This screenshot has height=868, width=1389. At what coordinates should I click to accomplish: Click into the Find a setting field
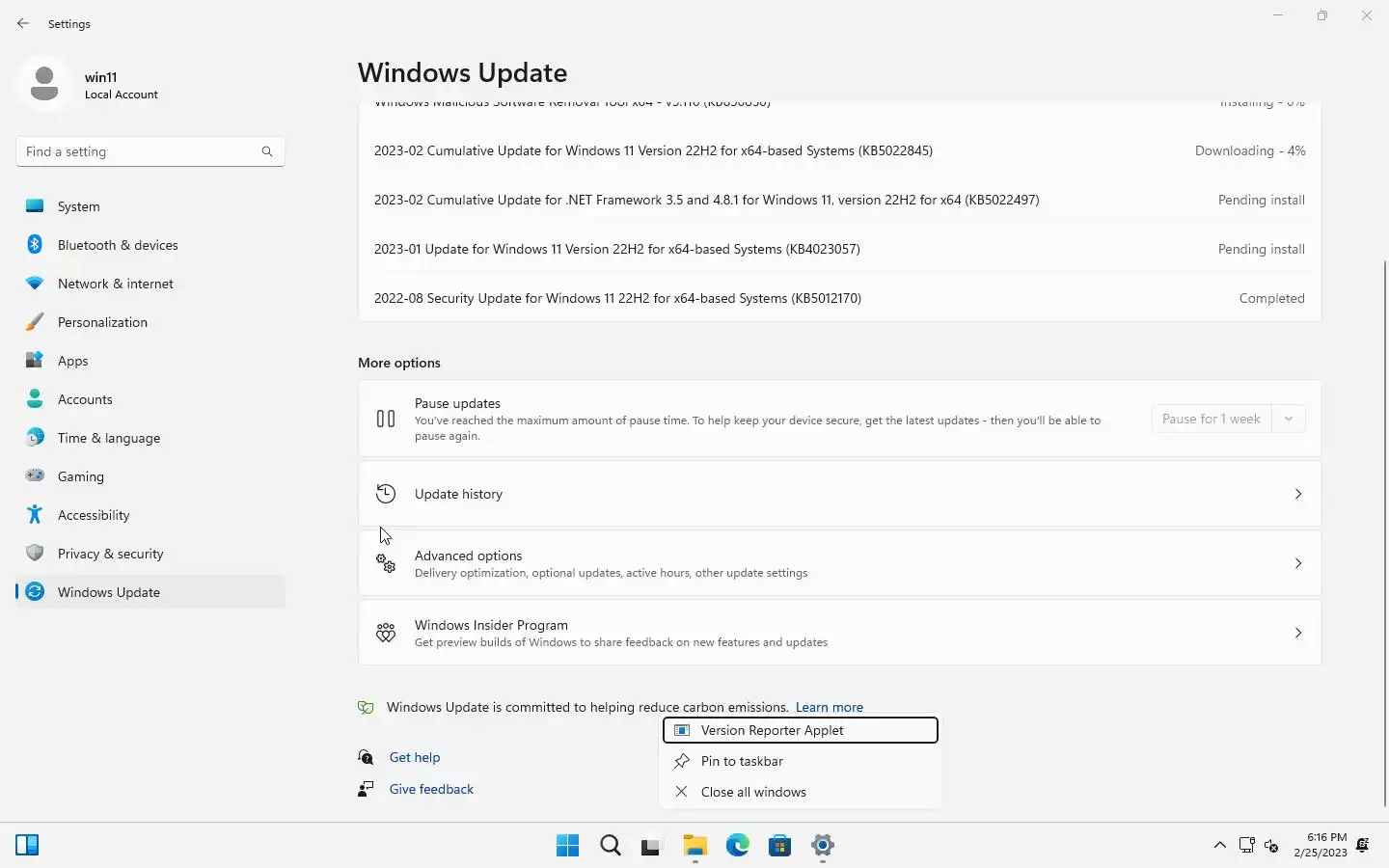point(150,151)
